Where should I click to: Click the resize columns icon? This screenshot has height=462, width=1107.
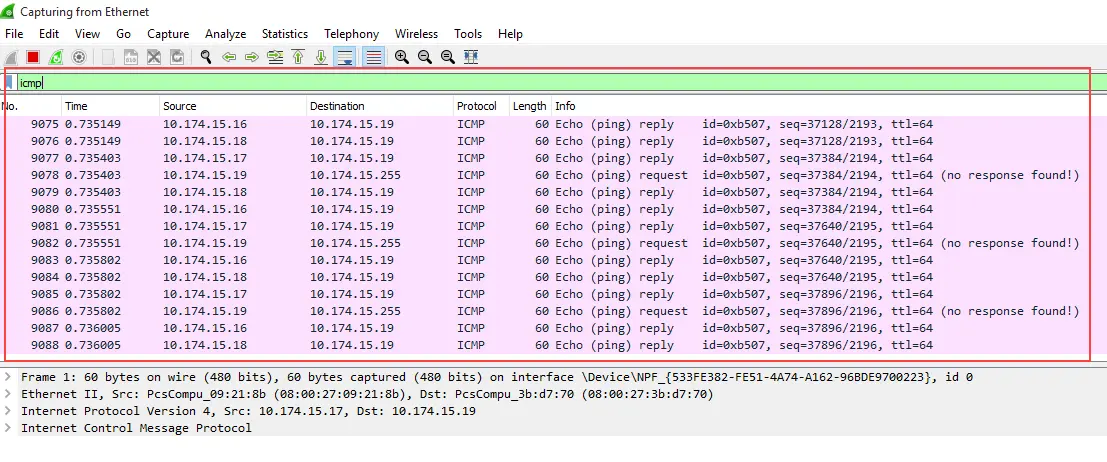(x=471, y=57)
